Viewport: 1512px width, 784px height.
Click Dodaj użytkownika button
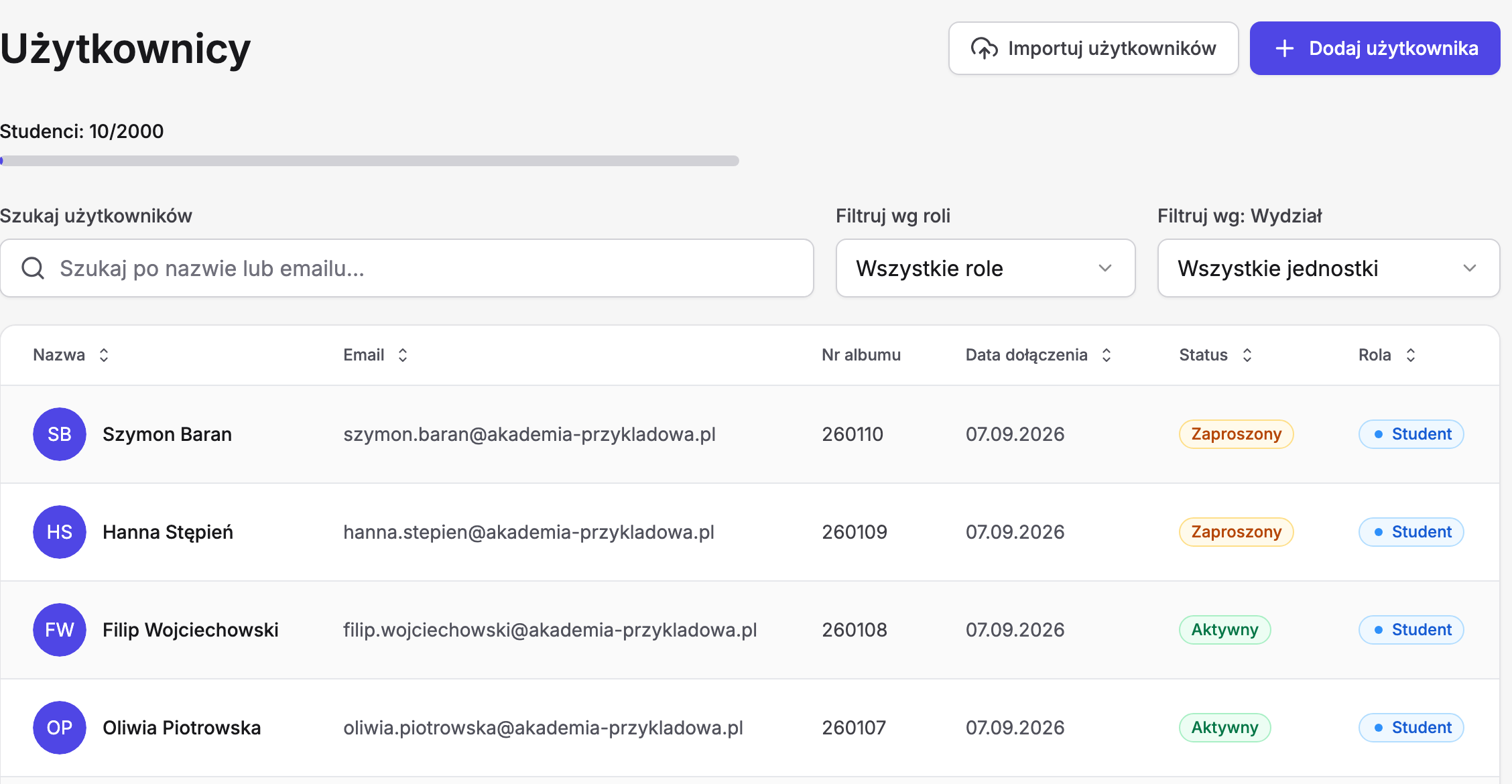click(1375, 48)
